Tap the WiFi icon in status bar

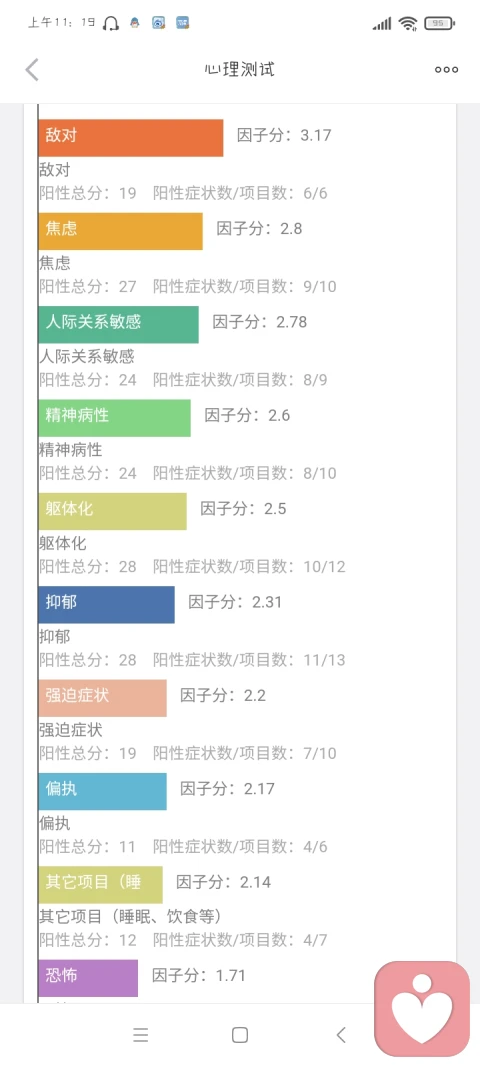(x=408, y=24)
